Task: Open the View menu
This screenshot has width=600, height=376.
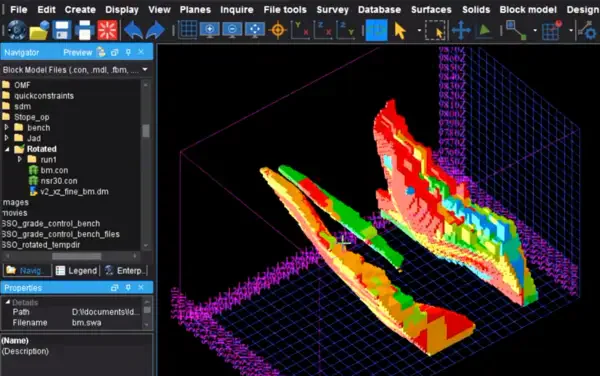Action: (159, 10)
